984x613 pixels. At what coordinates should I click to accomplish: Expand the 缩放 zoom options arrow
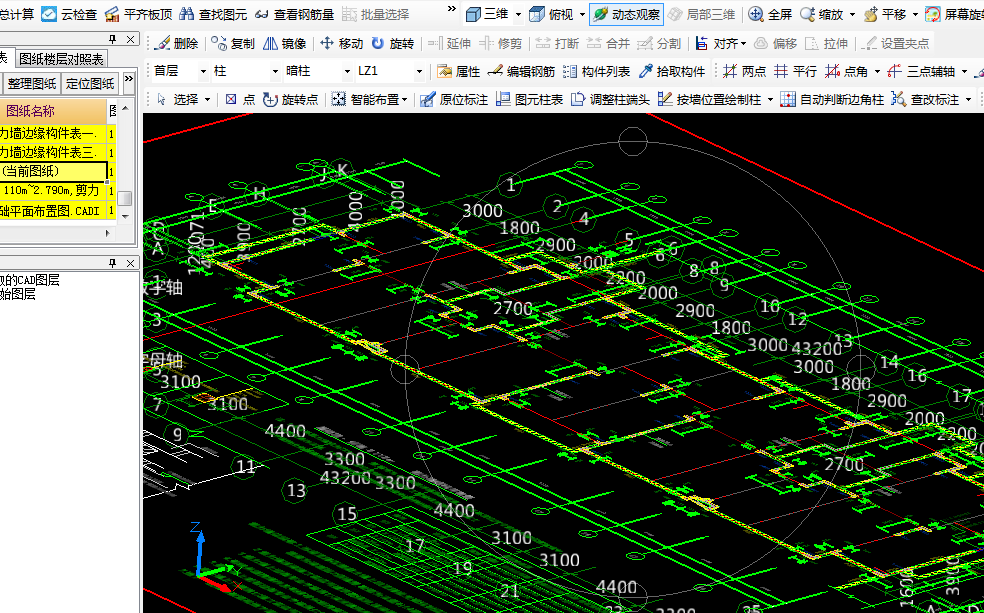[x=852, y=14]
